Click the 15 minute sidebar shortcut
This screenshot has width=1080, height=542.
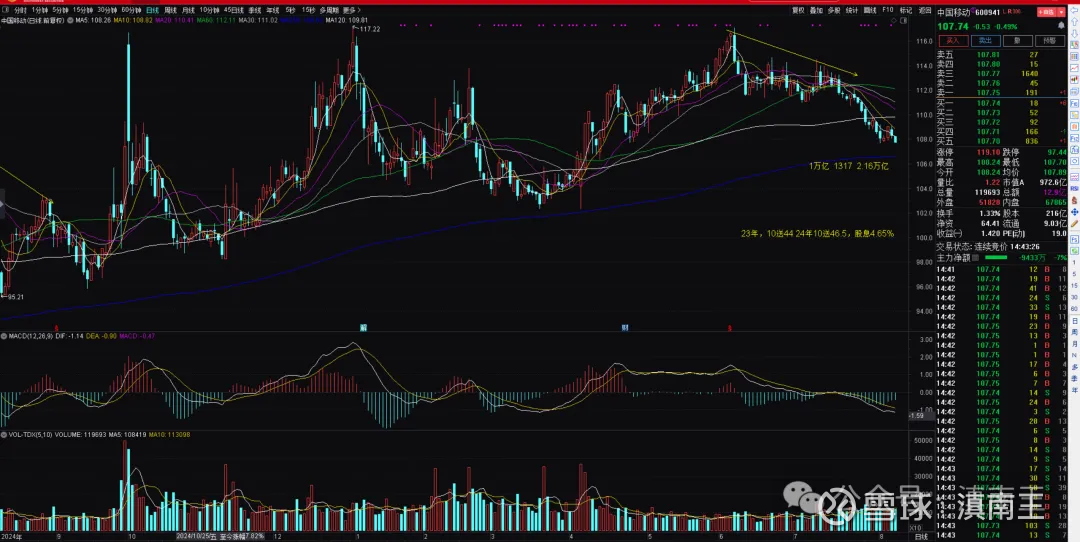[1074, 285]
